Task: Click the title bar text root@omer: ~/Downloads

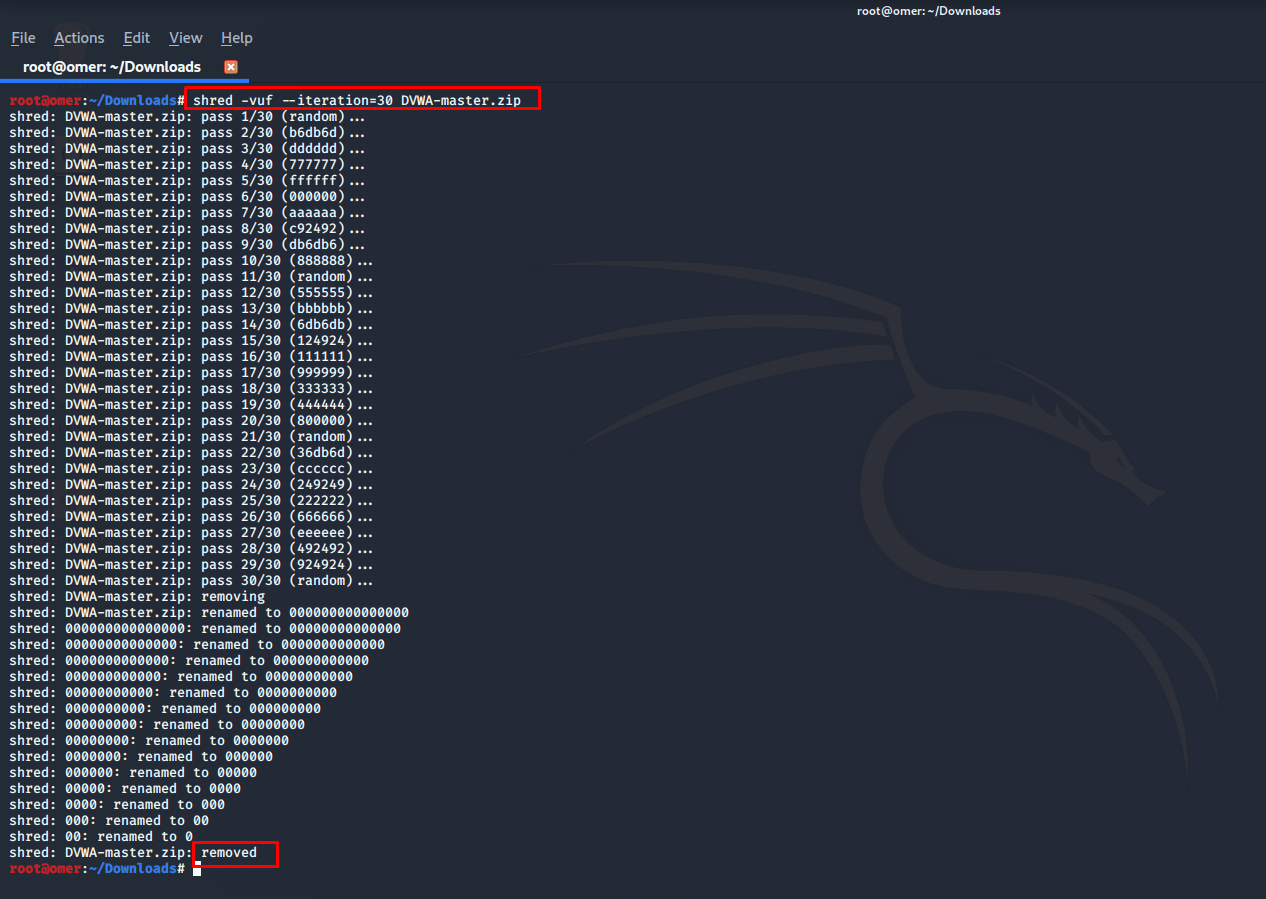Action: 928,11
